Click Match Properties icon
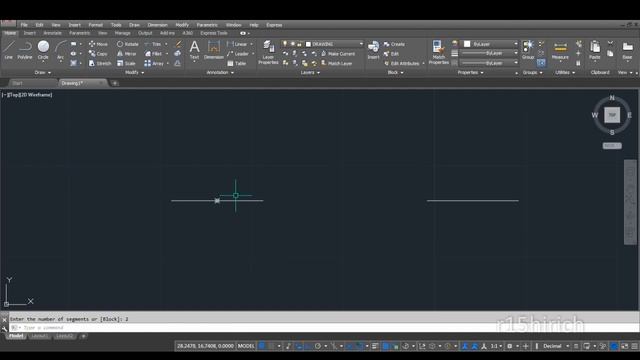640x360 pixels. pos(439,52)
